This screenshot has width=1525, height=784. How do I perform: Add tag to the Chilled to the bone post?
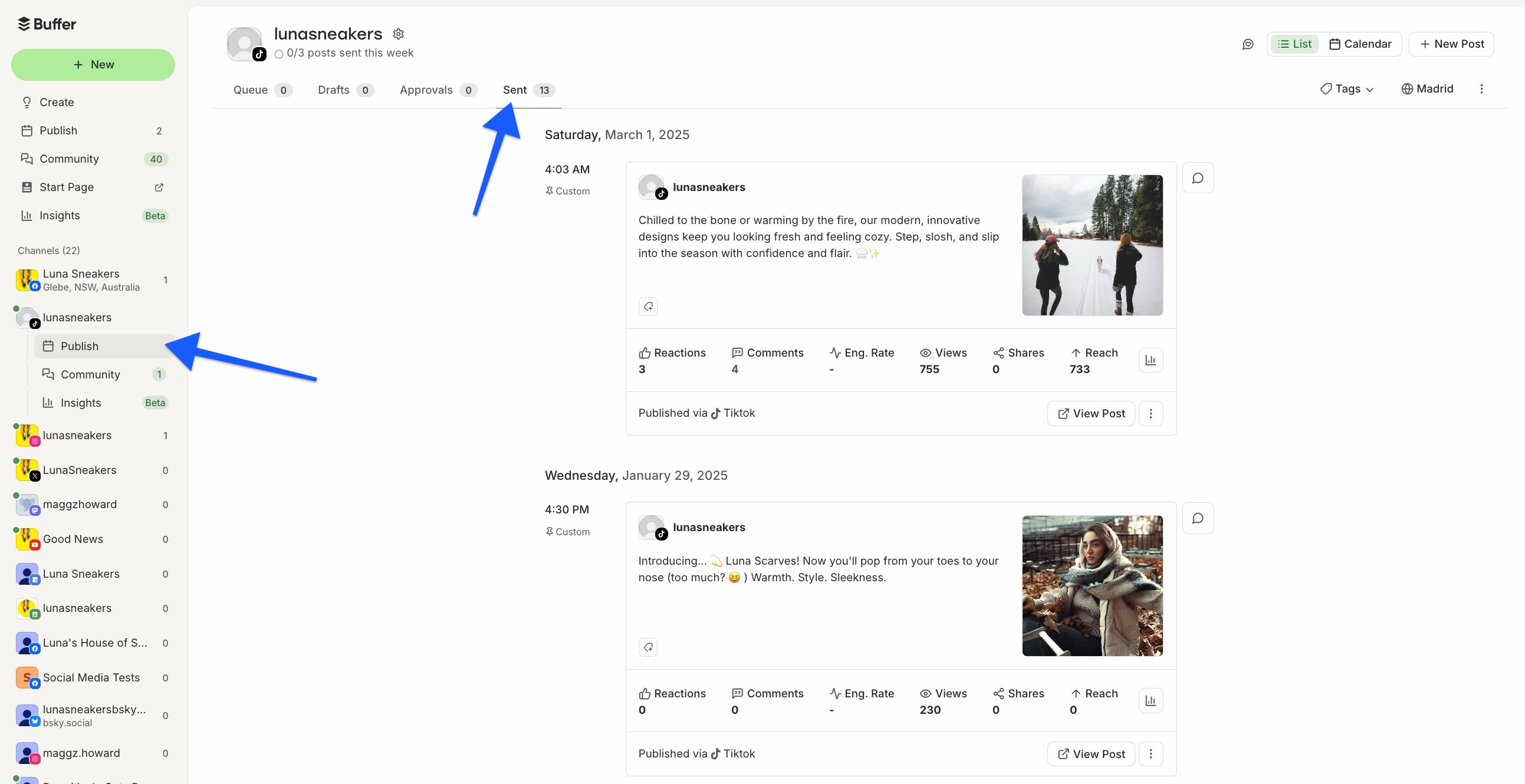coord(648,307)
